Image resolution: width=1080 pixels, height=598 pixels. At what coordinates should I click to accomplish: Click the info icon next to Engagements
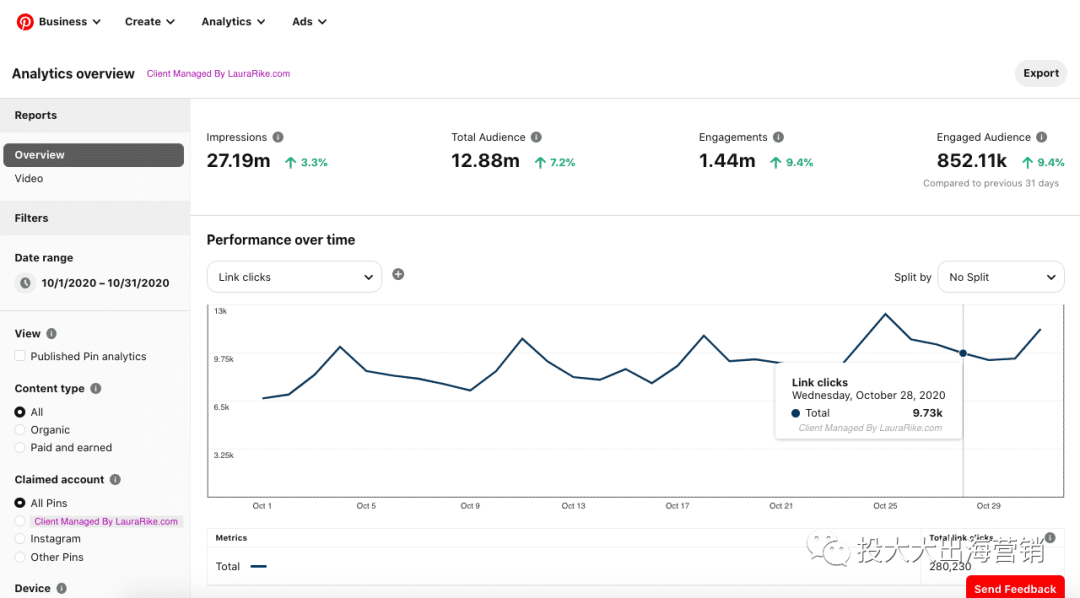point(778,137)
